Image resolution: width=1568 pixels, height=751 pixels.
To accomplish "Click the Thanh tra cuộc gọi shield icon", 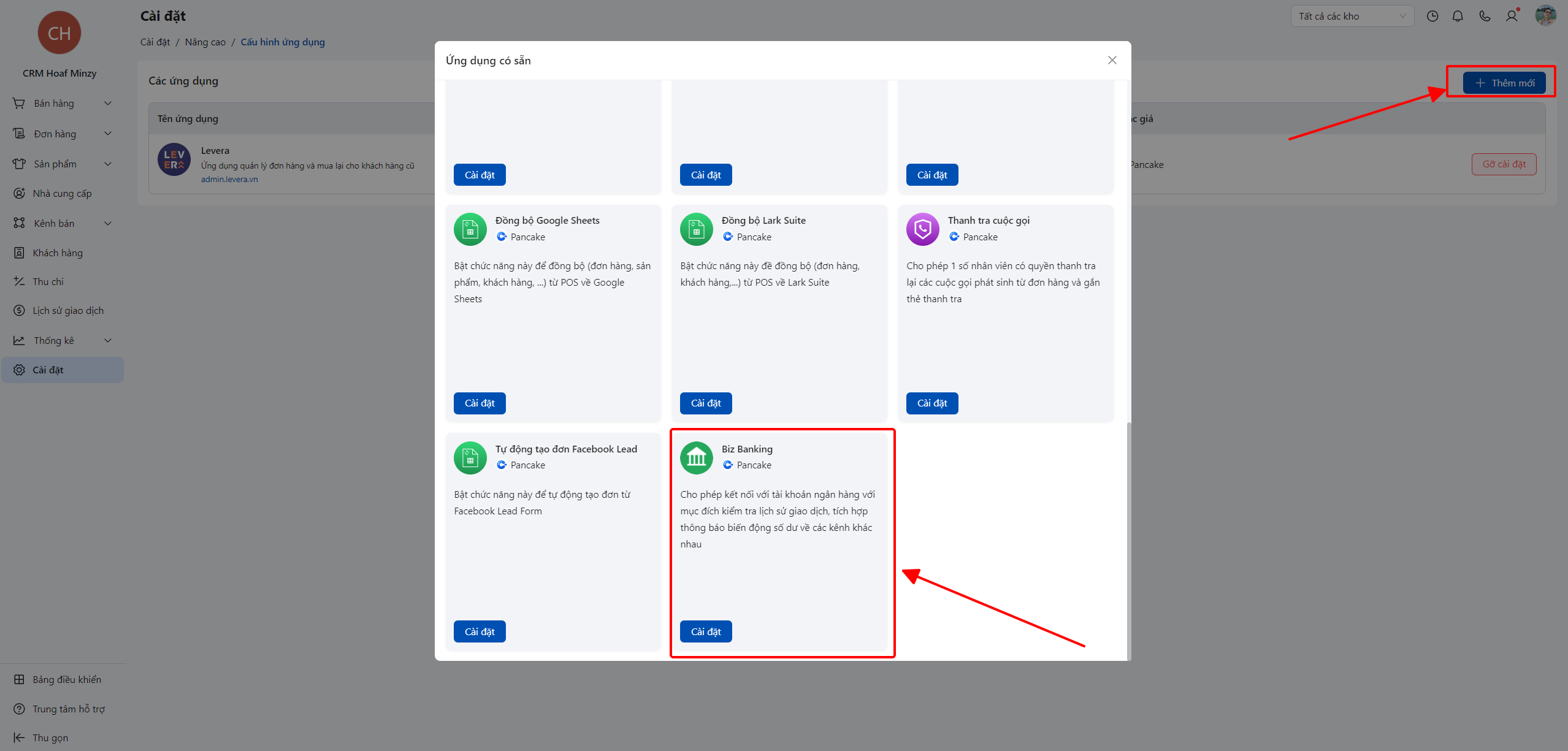I will point(922,229).
